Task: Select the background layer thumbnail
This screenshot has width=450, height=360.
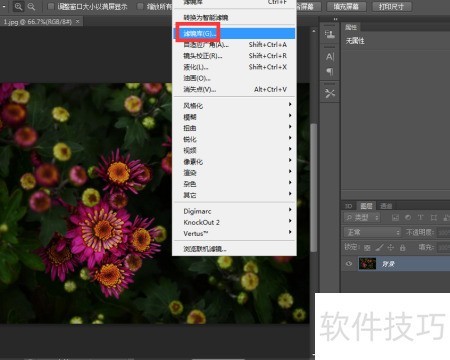Action: (x=367, y=264)
